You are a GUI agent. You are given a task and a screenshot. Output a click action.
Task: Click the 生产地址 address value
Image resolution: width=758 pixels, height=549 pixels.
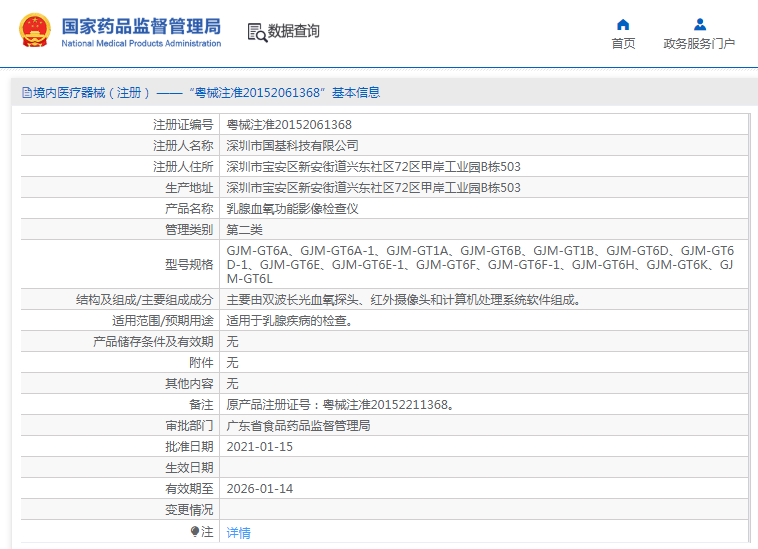pos(373,188)
